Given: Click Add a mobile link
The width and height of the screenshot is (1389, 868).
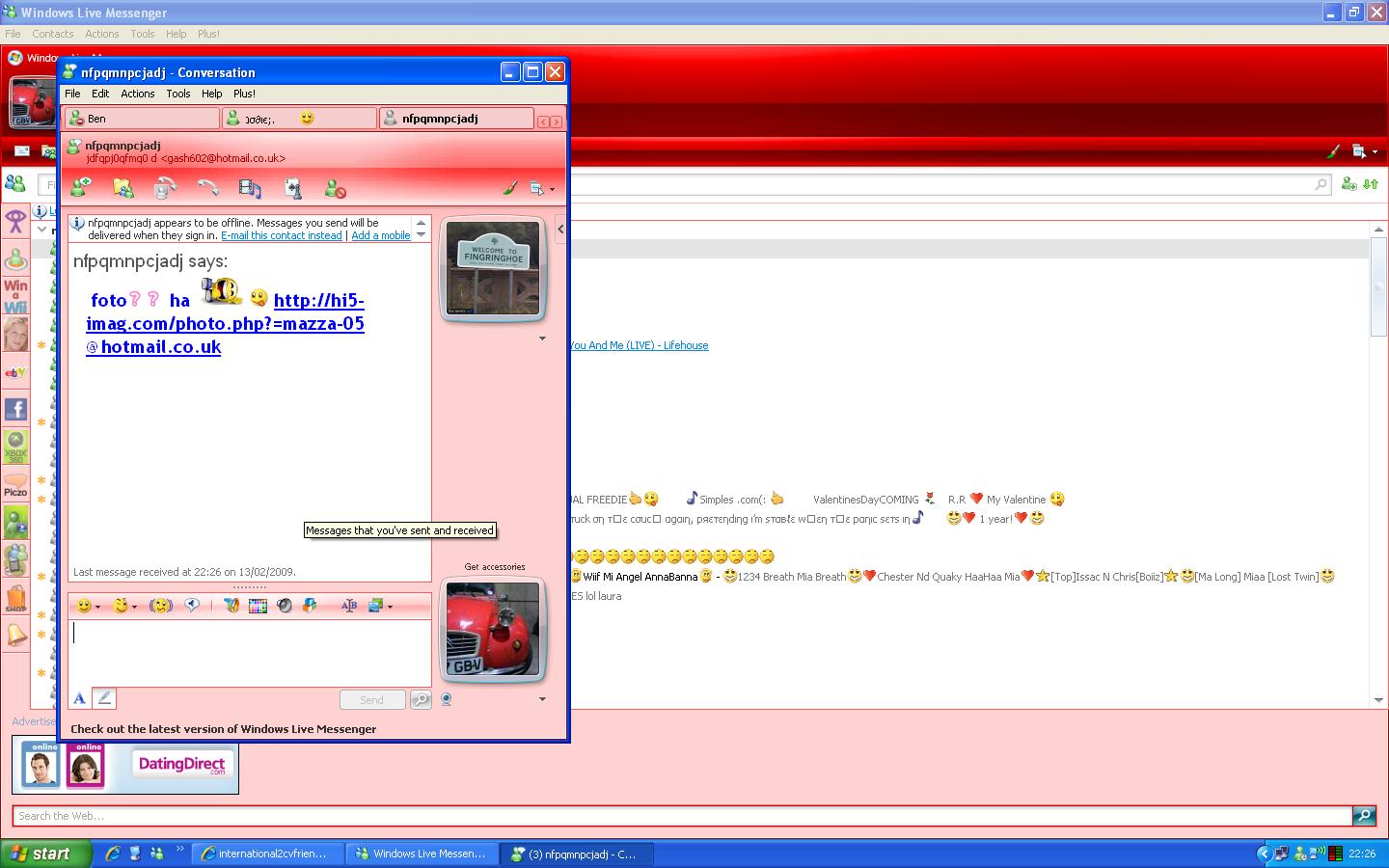Looking at the screenshot, I should pyautogui.click(x=381, y=235).
